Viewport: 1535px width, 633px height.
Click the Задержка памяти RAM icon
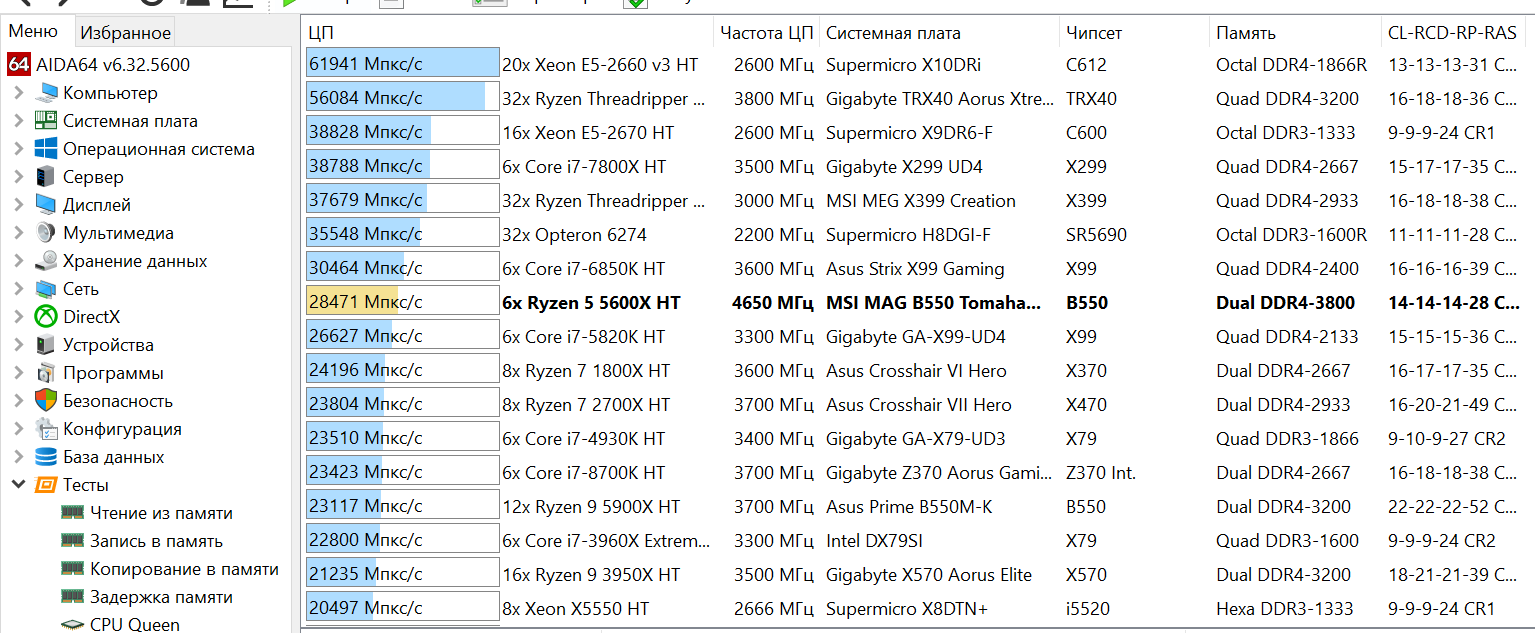click(x=72, y=597)
